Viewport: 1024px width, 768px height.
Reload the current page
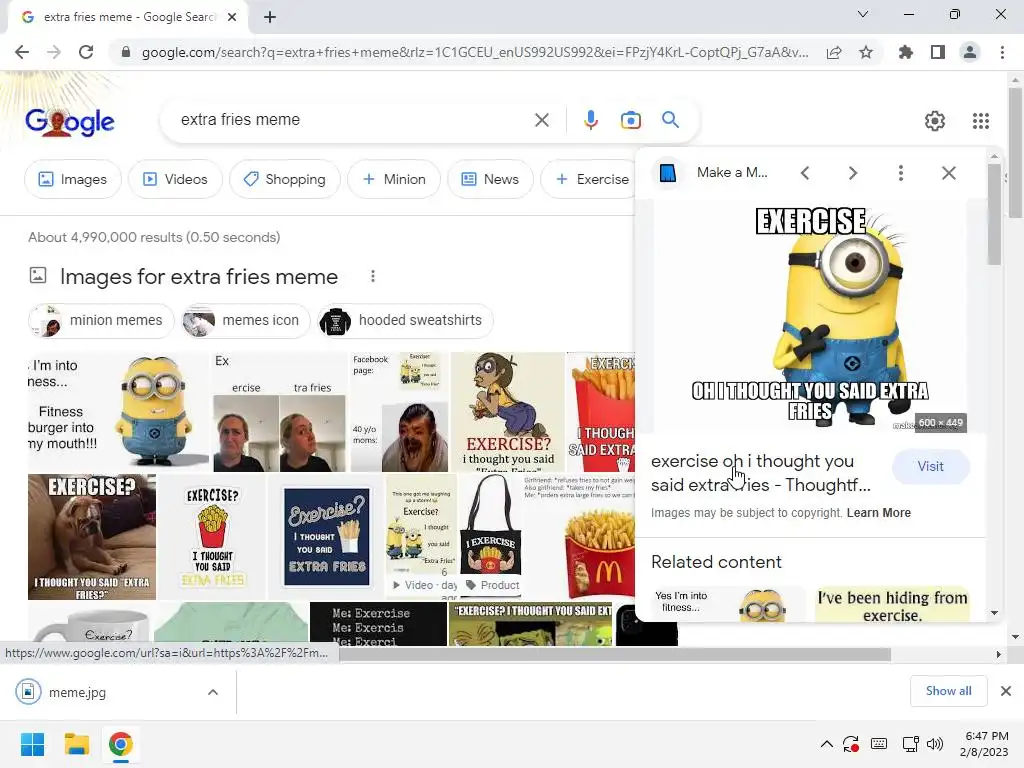point(86,52)
